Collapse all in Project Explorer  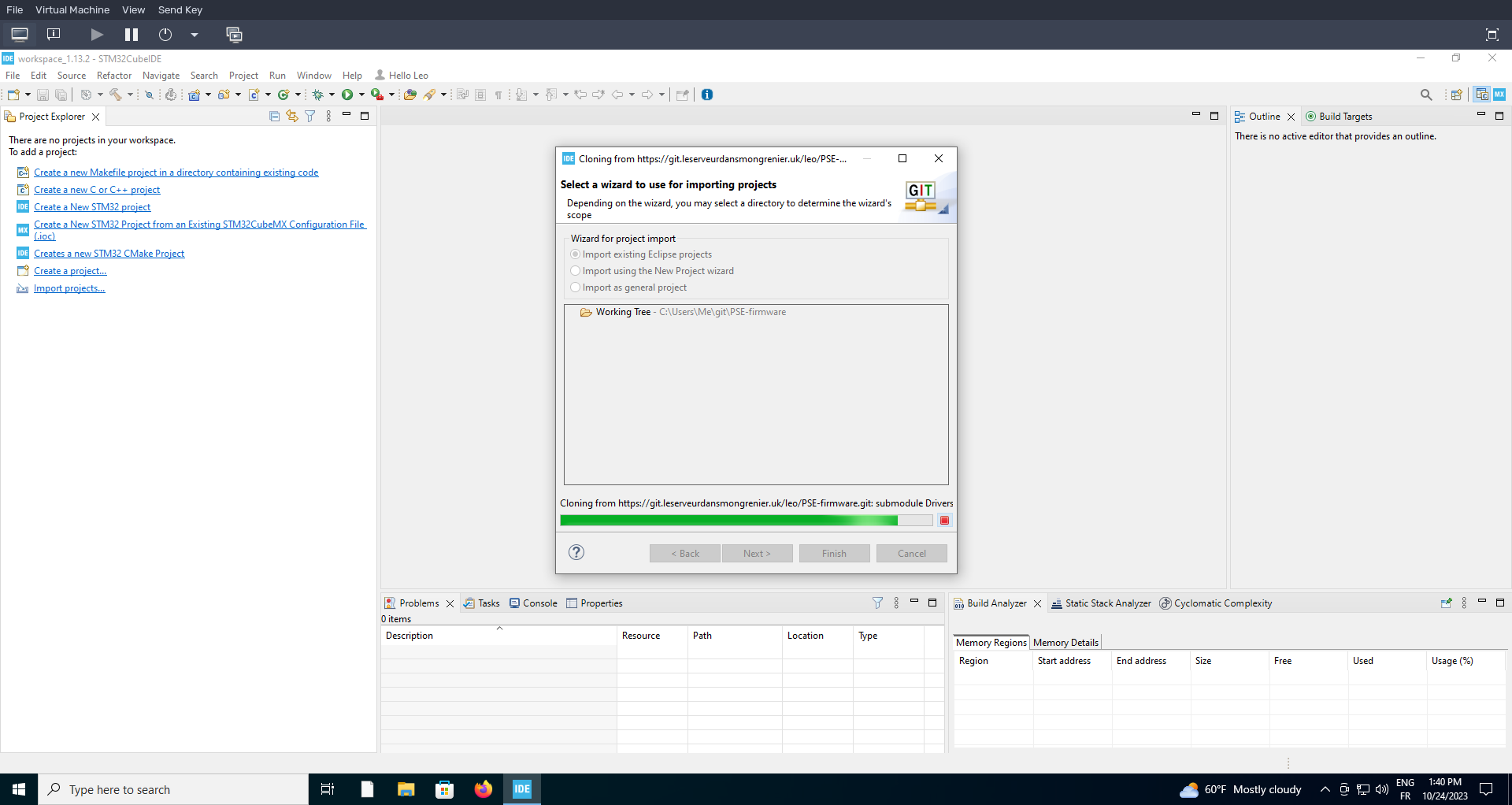[x=275, y=117]
